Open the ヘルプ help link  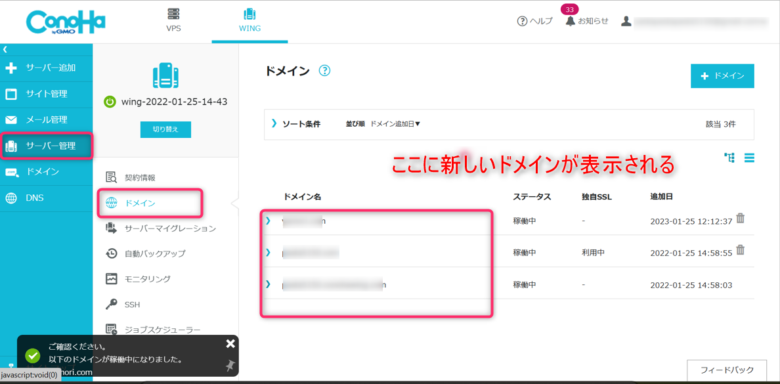point(535,21)
